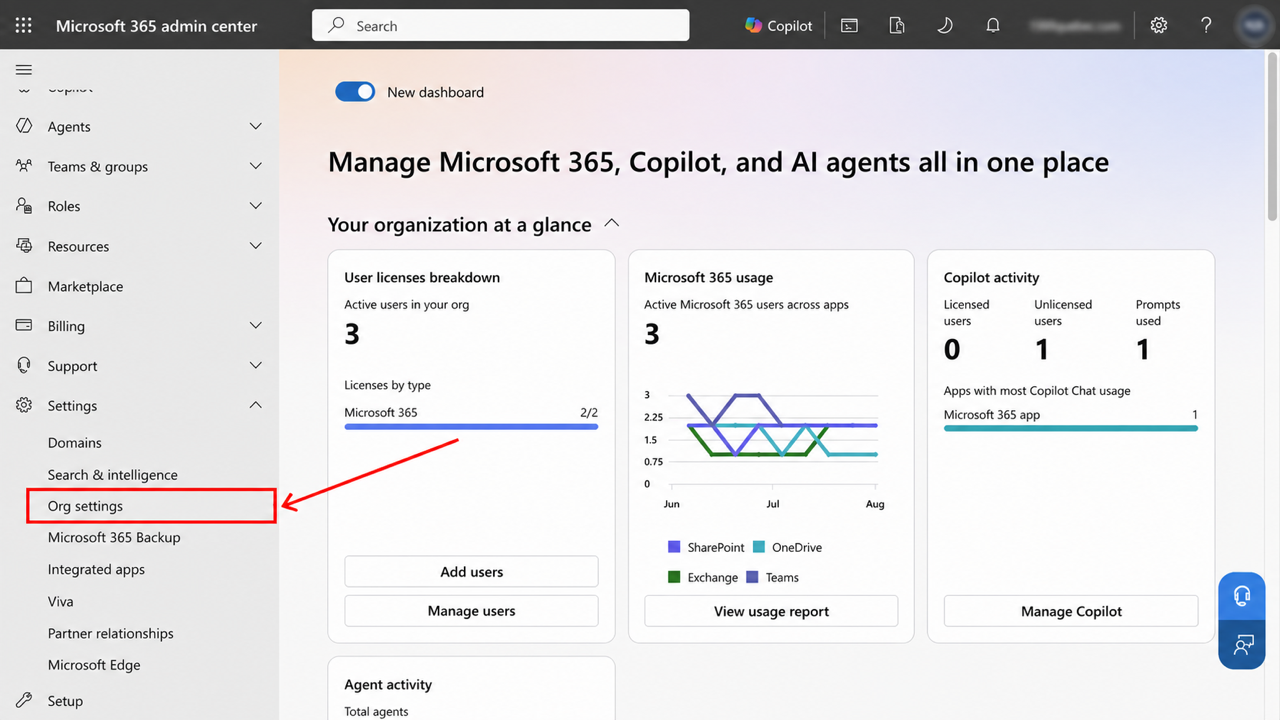
Task: Open the floating feedback chat button
Action: pyautogui.click(x=1243, y=645)
